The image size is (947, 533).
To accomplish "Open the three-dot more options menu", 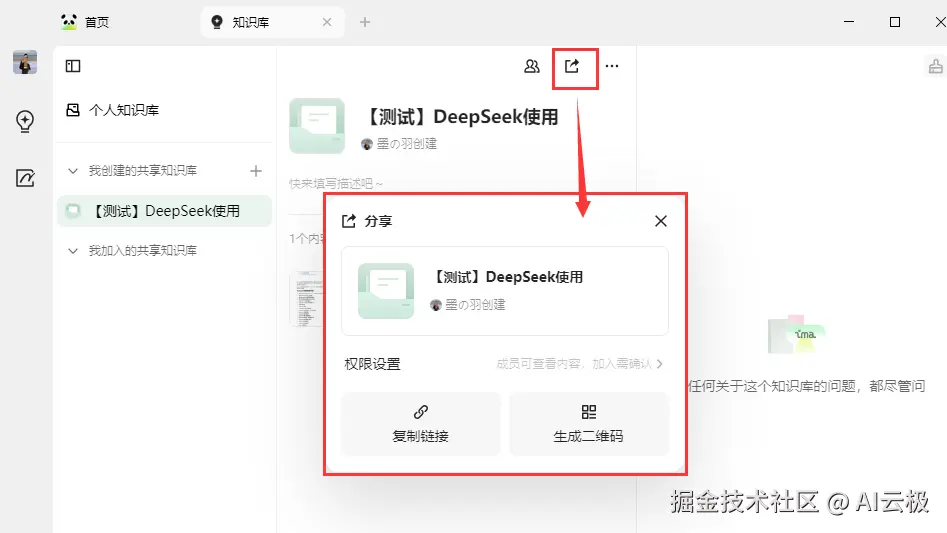I will [x=612, y=66].
